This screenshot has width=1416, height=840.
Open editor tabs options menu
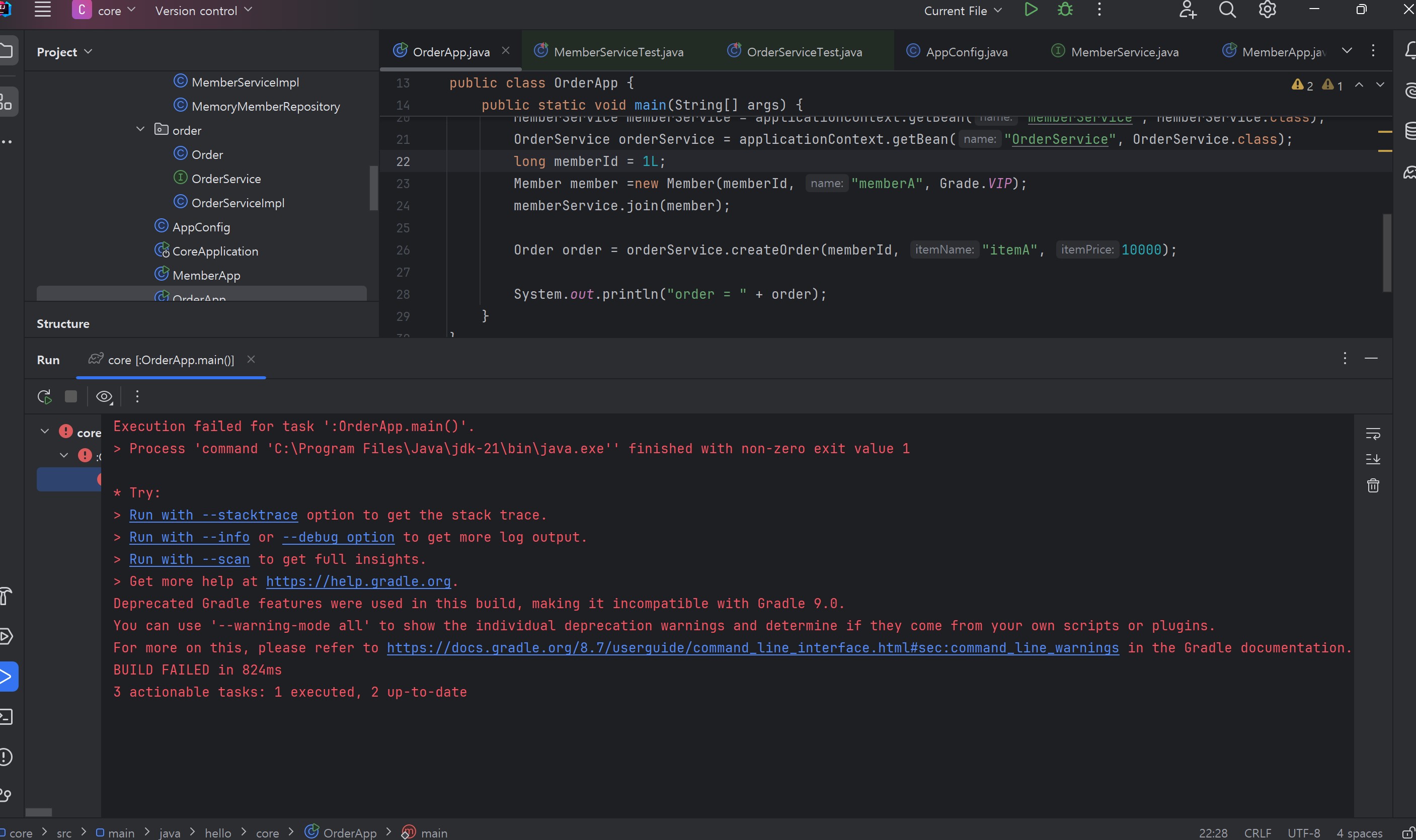point(1373,50)
